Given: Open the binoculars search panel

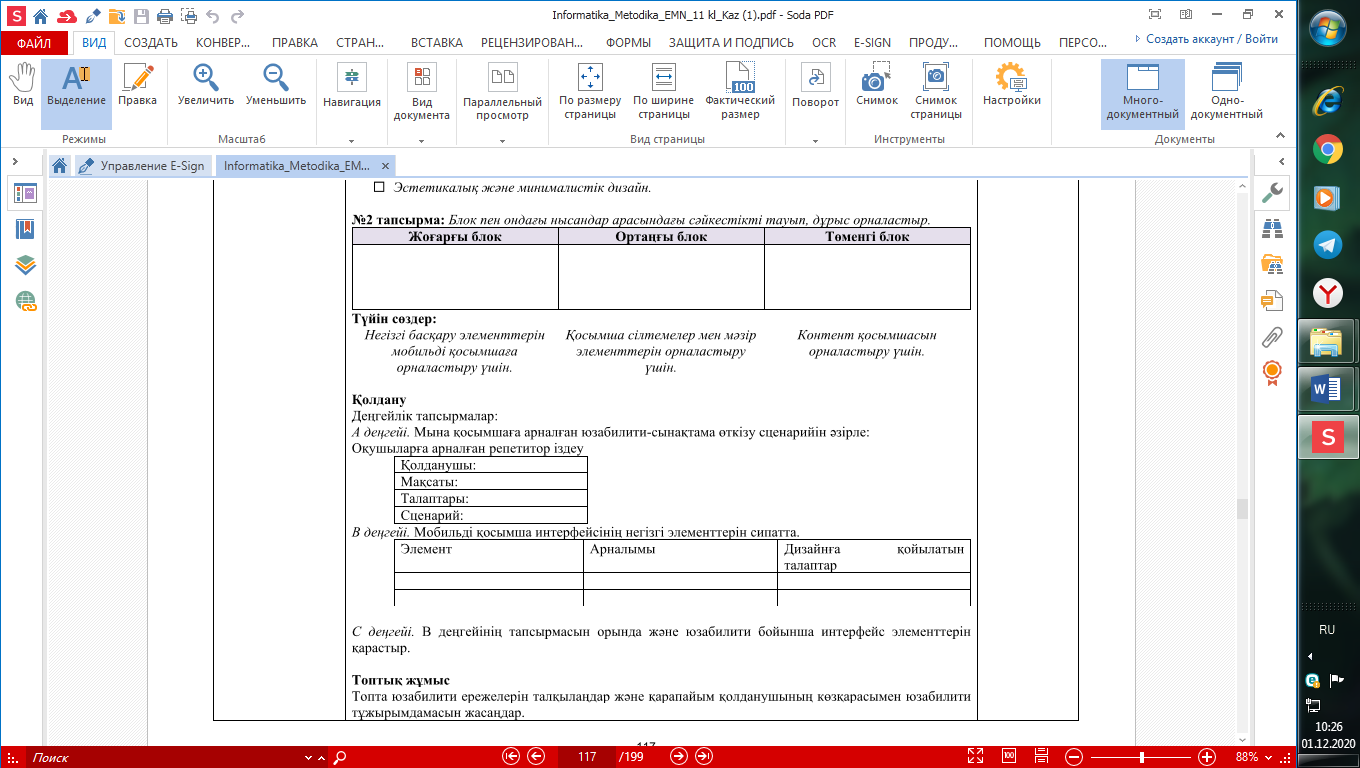Looking at the screenshot, I should 1272,229.
